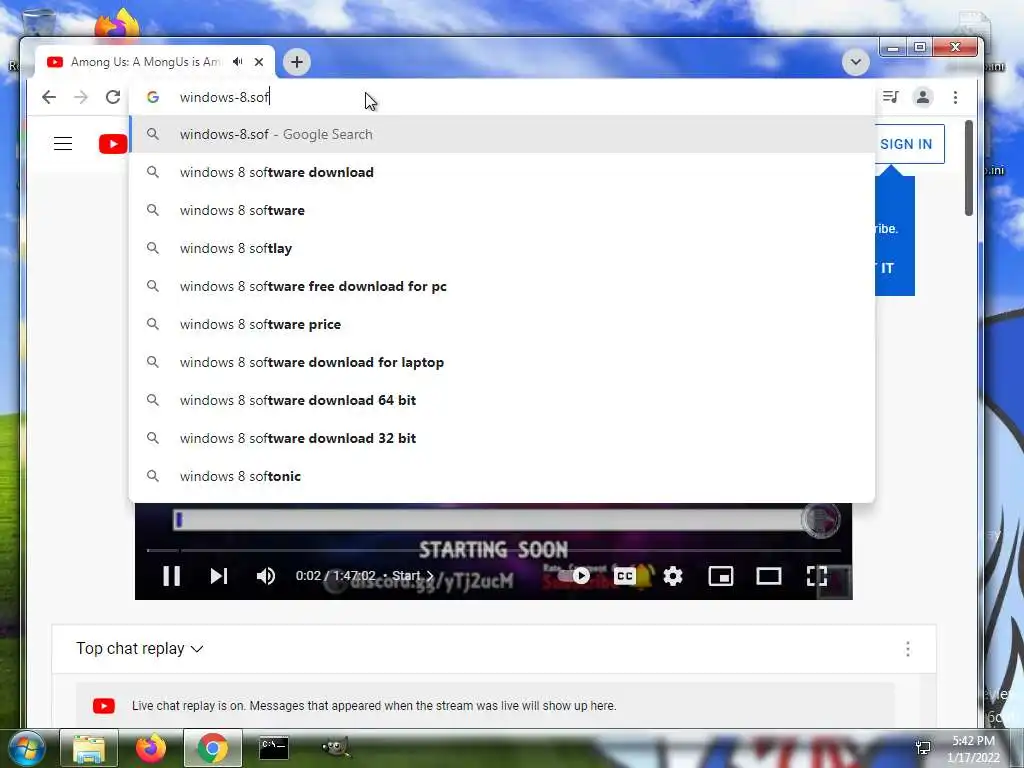1024x768 pixels.
Task: Toggle closed captions (CC)
Action: click(625, 576)
